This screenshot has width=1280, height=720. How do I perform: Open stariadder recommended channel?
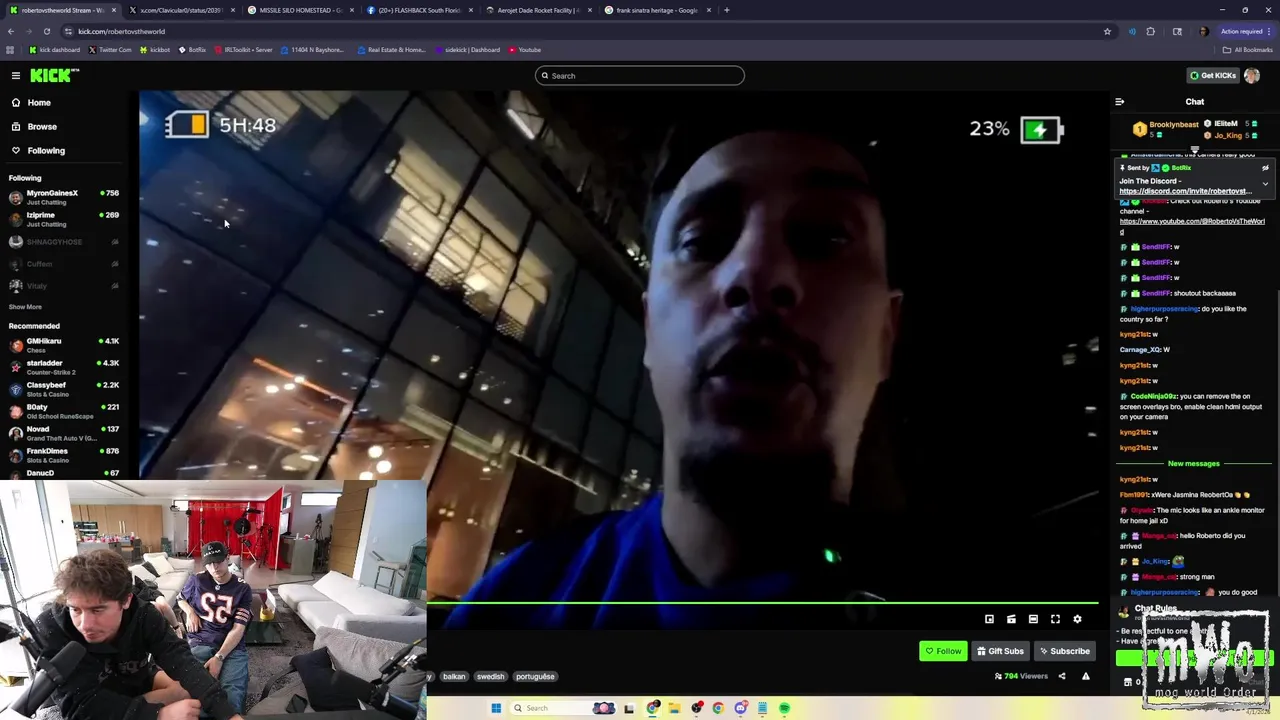[64, 367]
